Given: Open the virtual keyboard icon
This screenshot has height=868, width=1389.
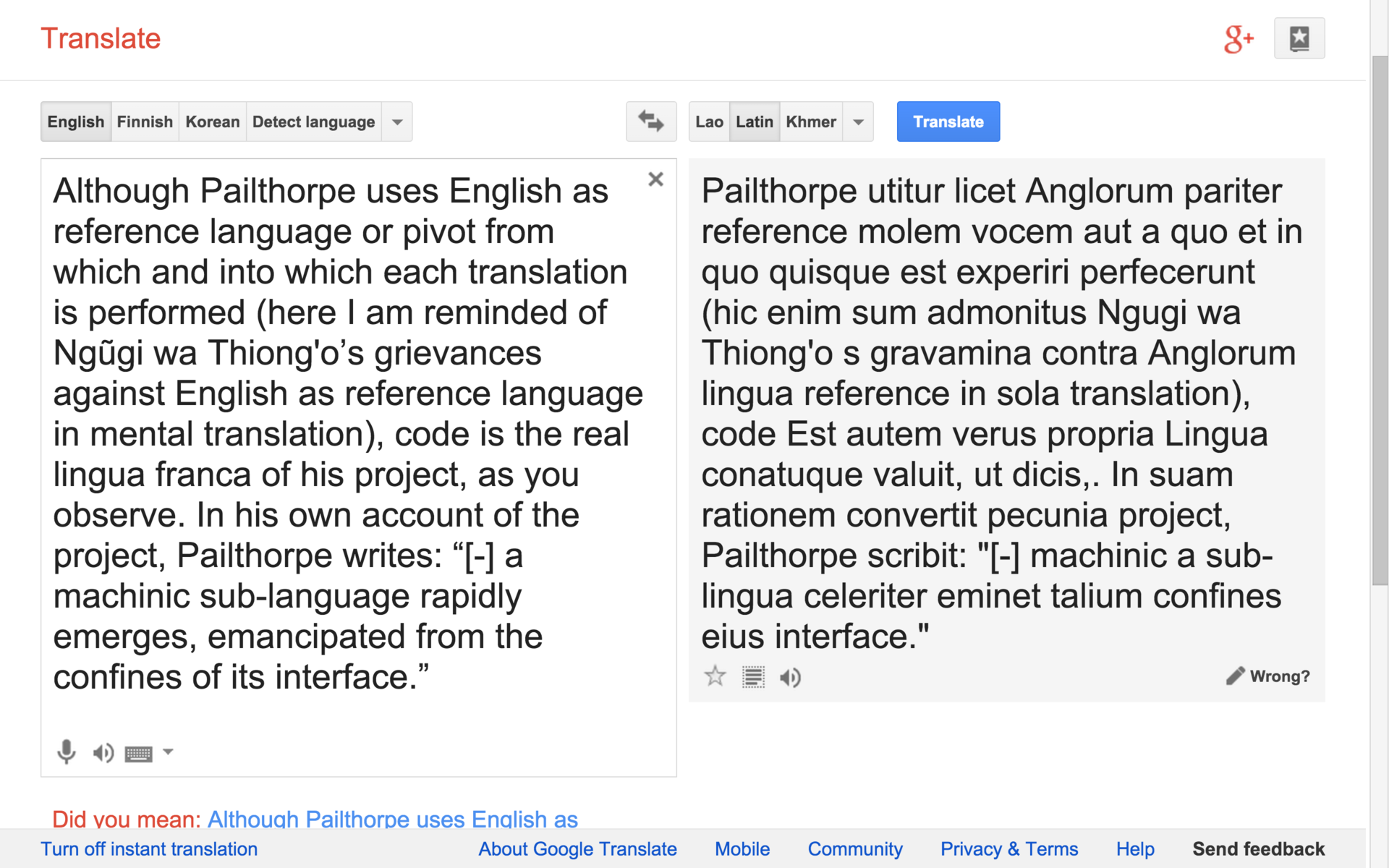Looking at the screenshot, I should (138, 754).
